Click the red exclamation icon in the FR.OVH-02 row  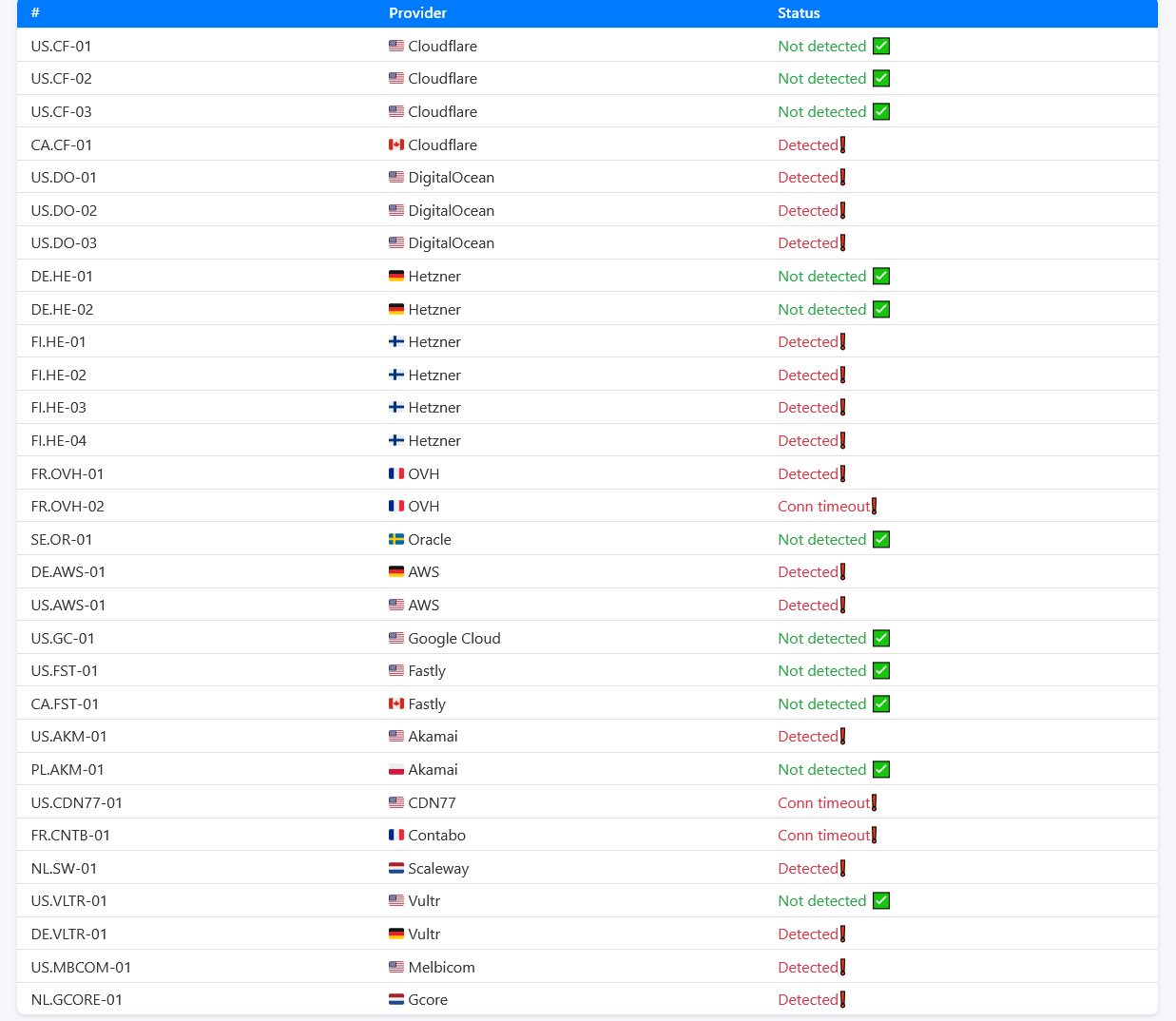tap(874, 506)
